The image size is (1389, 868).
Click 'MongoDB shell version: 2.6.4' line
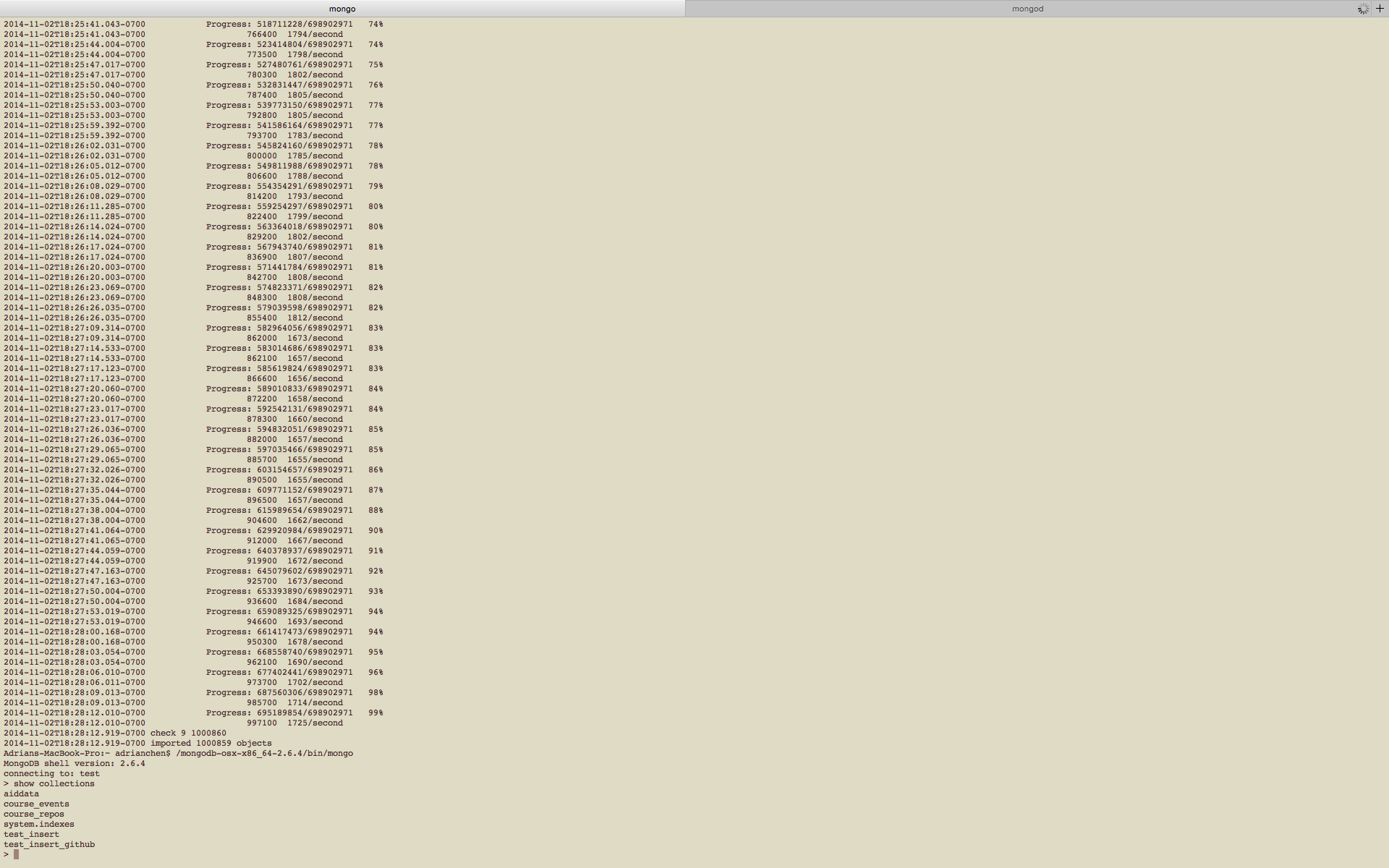point(74,763)
